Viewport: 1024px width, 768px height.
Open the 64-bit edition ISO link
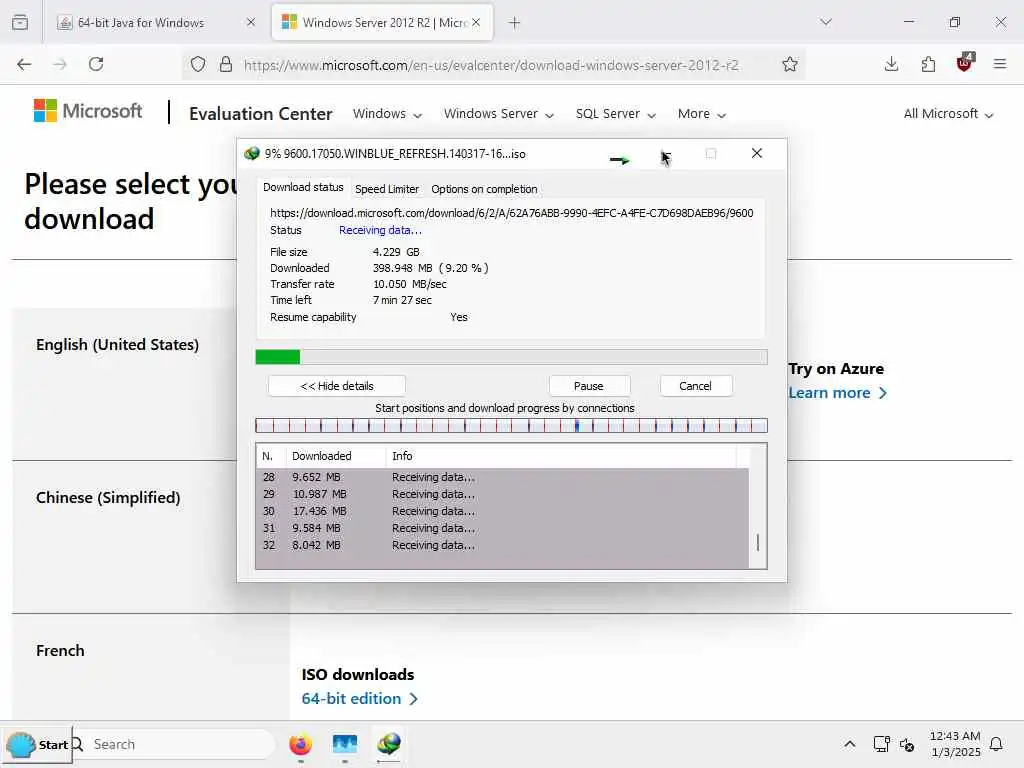[359, 698]
